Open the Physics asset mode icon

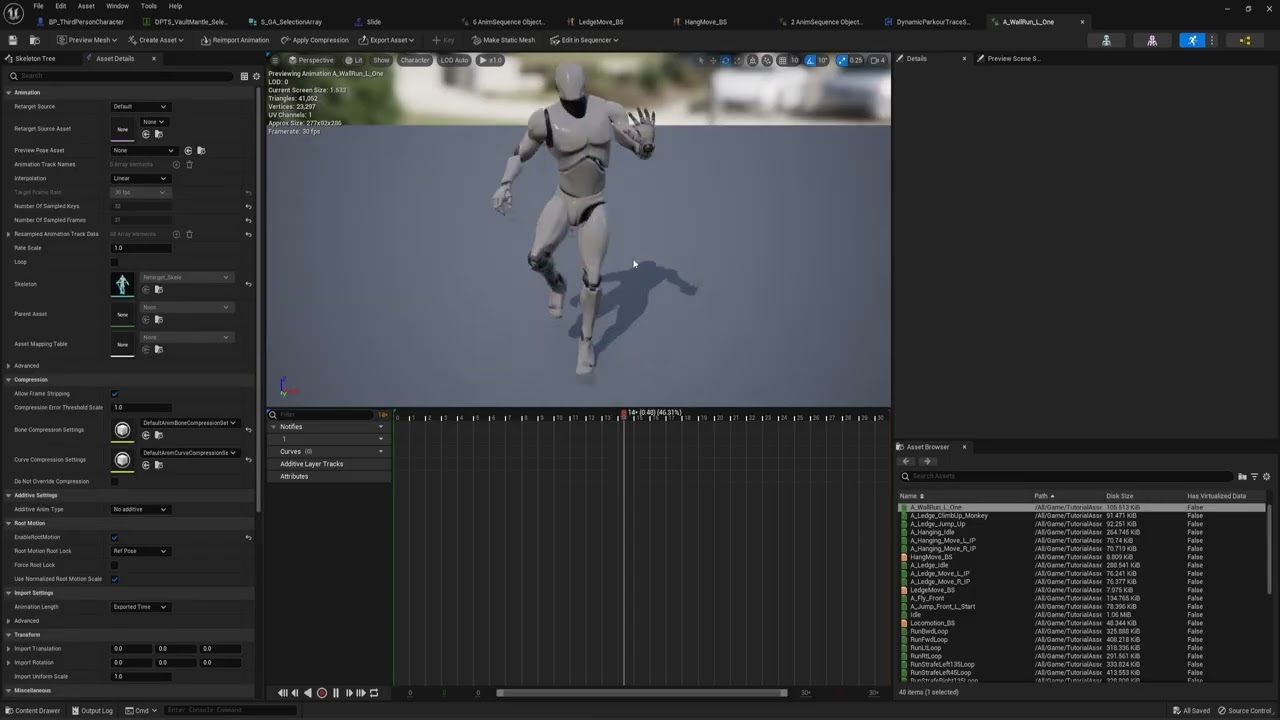pyautogui.click(x=1245, y=40)
